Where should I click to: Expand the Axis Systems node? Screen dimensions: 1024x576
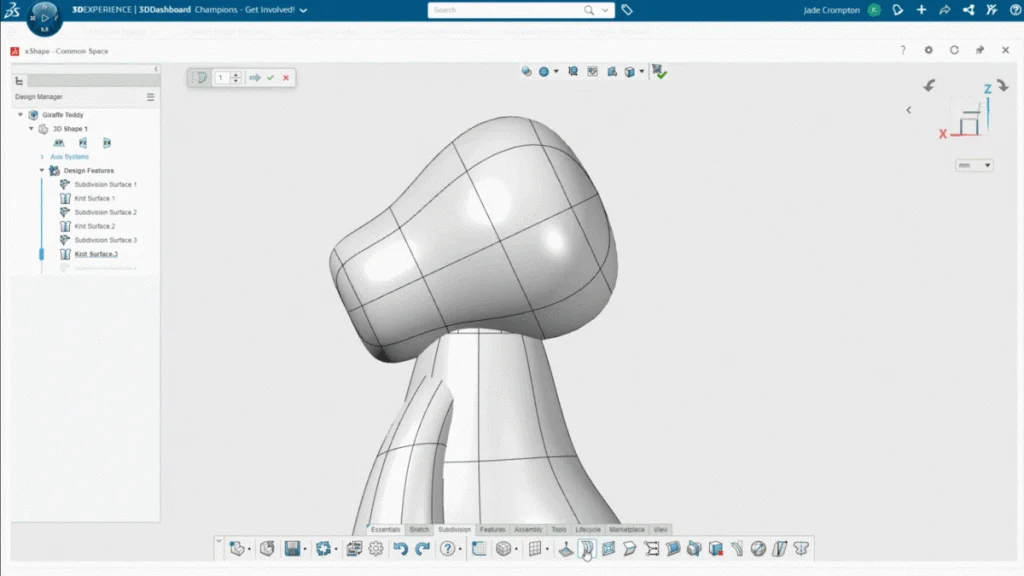click(x=42, y=157)
